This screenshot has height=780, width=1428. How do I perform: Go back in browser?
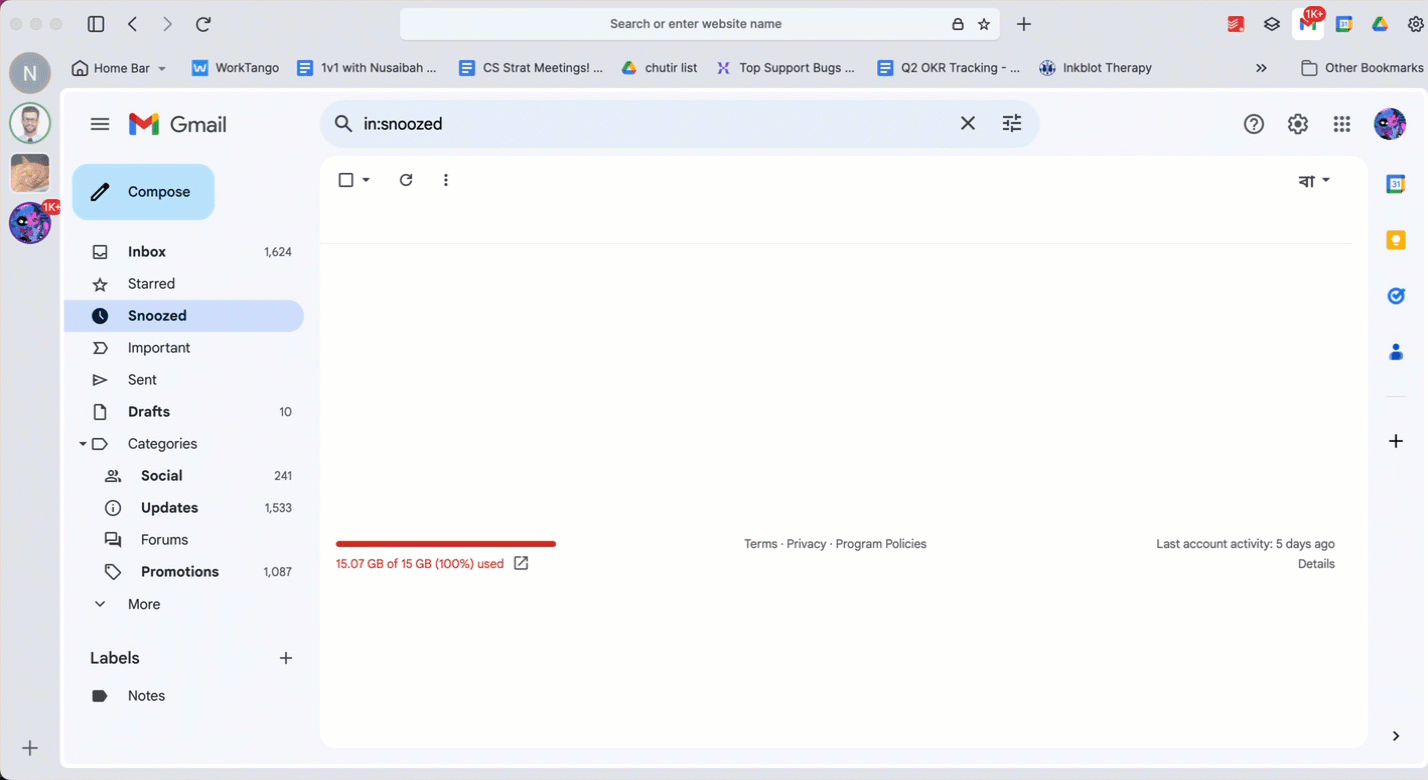point(133,24)
